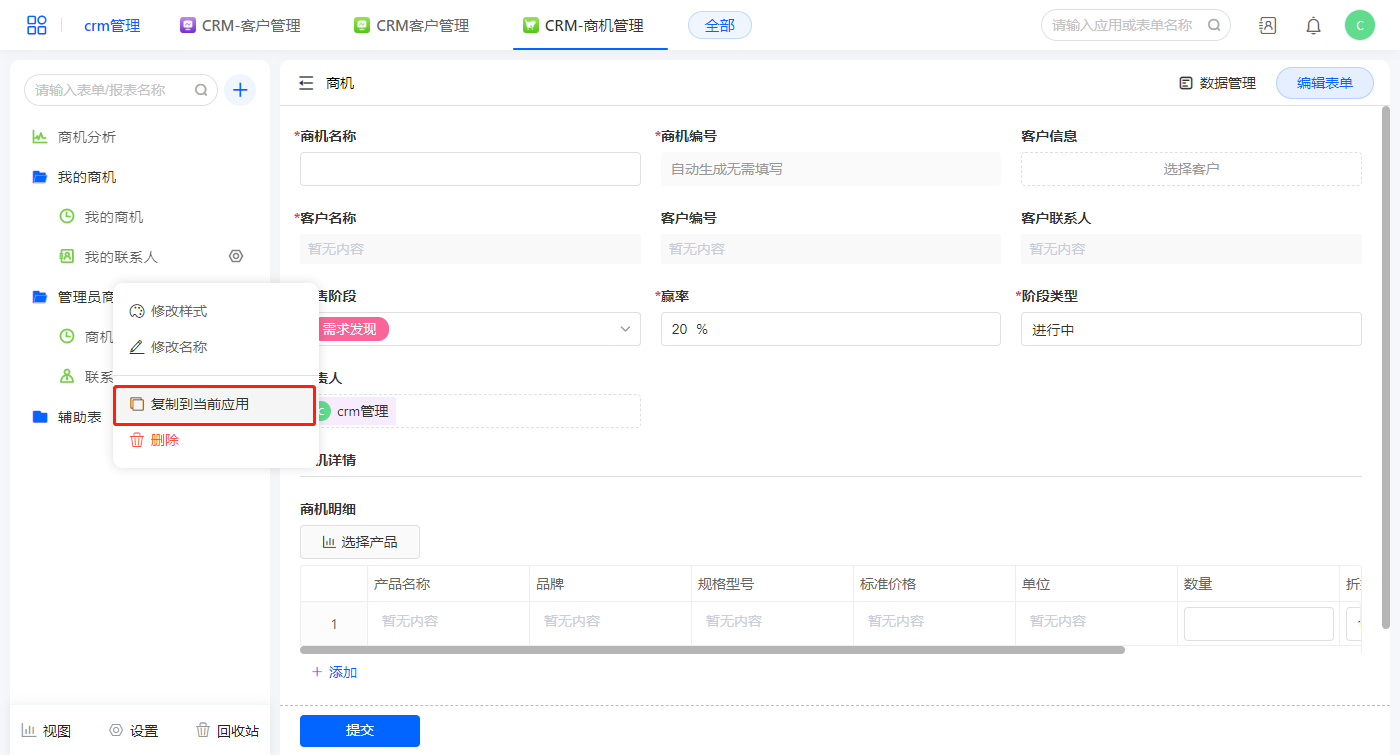Click the 商机名称 input field
The height and width of the screenshot is (755, 1400).
pos(470,169)
